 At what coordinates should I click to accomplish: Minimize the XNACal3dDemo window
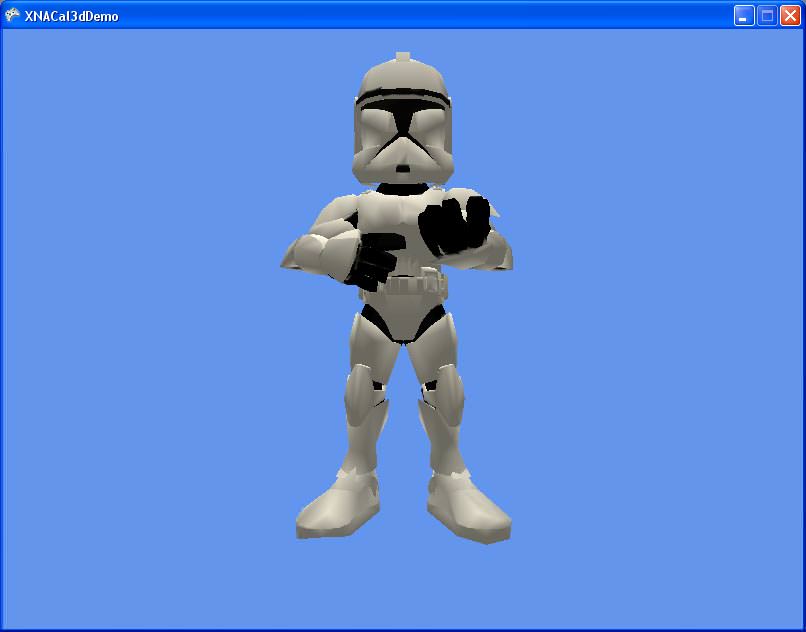(x=744, y=16)
